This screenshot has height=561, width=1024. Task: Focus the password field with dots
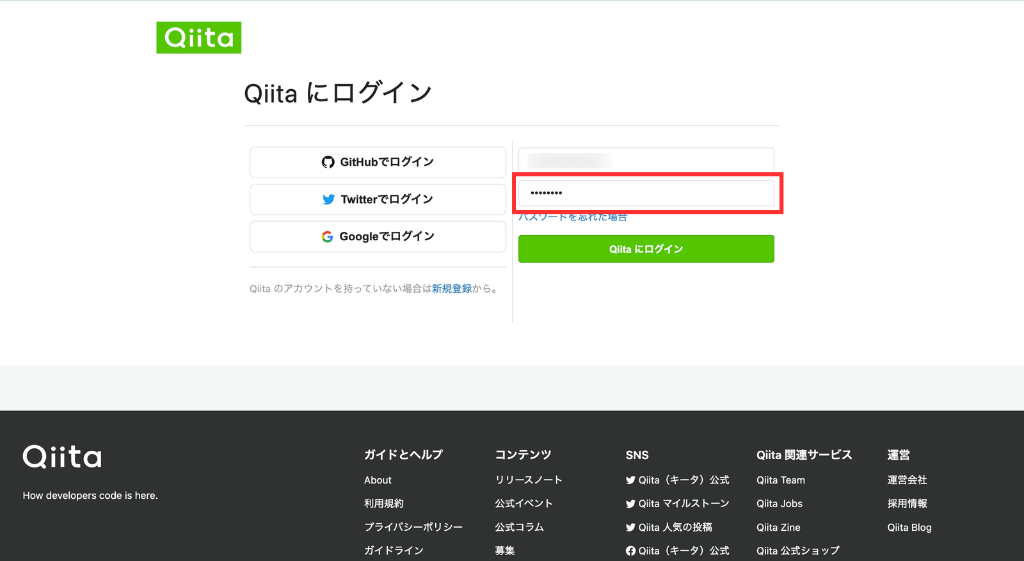pos(646,193)
